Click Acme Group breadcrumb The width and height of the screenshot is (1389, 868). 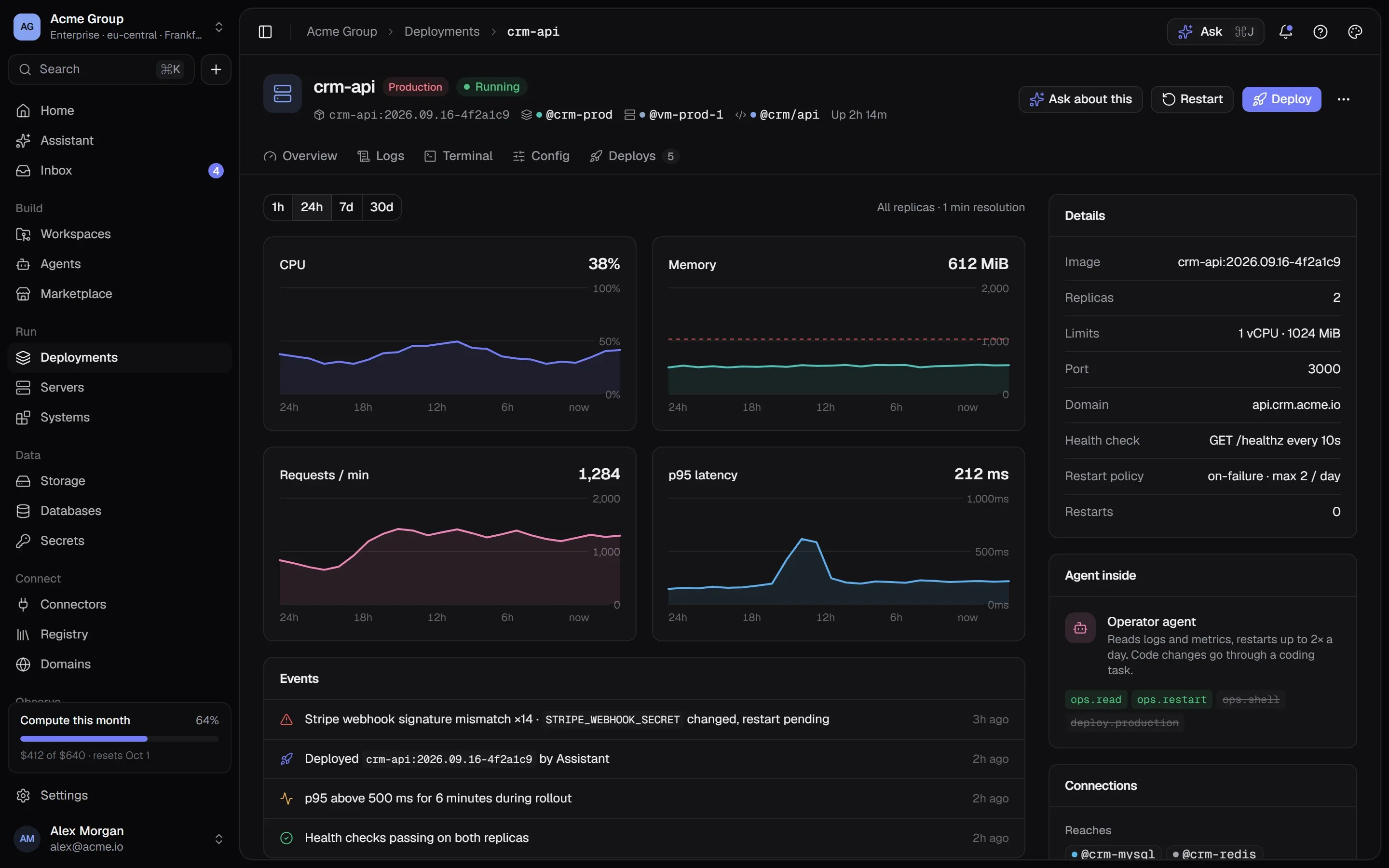click(342, 31)
